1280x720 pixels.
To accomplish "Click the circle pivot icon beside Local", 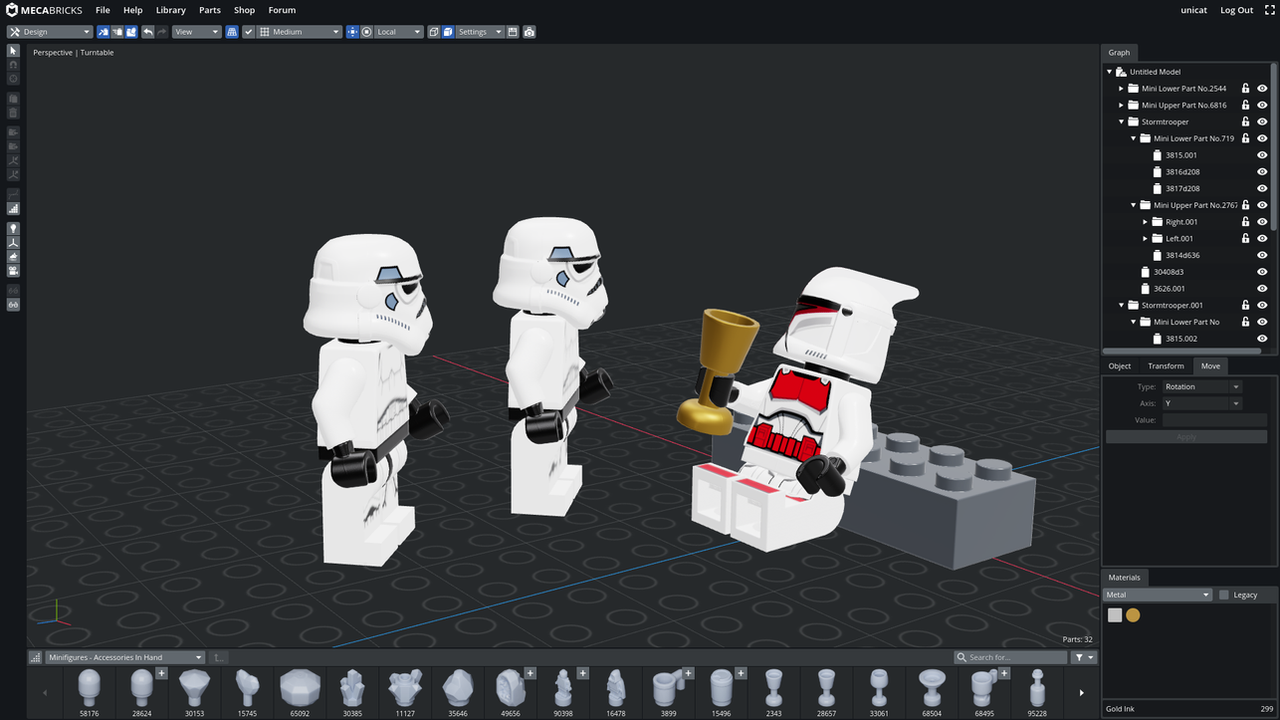I will tap(367, 32).
